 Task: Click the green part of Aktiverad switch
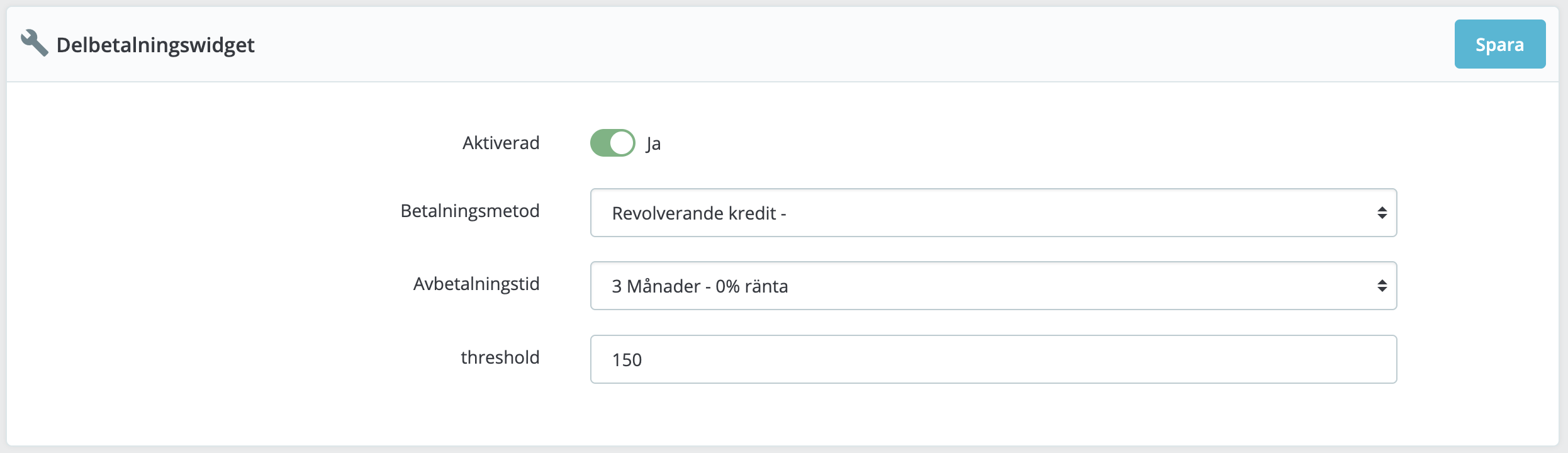pyautogui.click(x=600, y=143)
